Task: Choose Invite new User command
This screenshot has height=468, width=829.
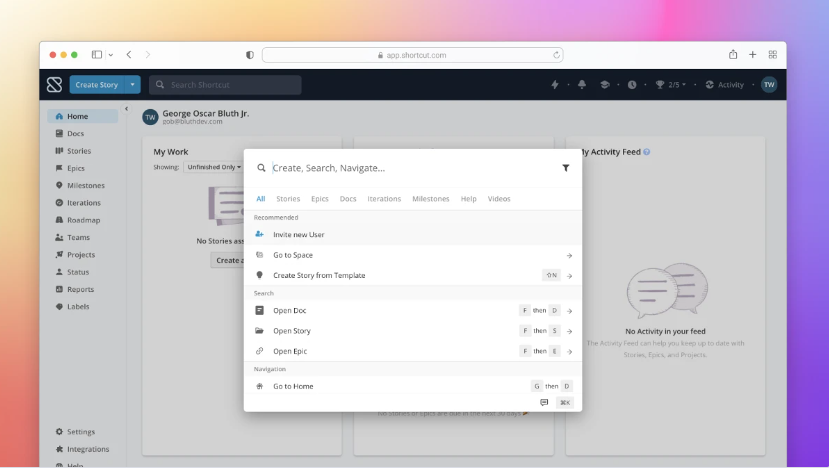Action: coord(413,234)
